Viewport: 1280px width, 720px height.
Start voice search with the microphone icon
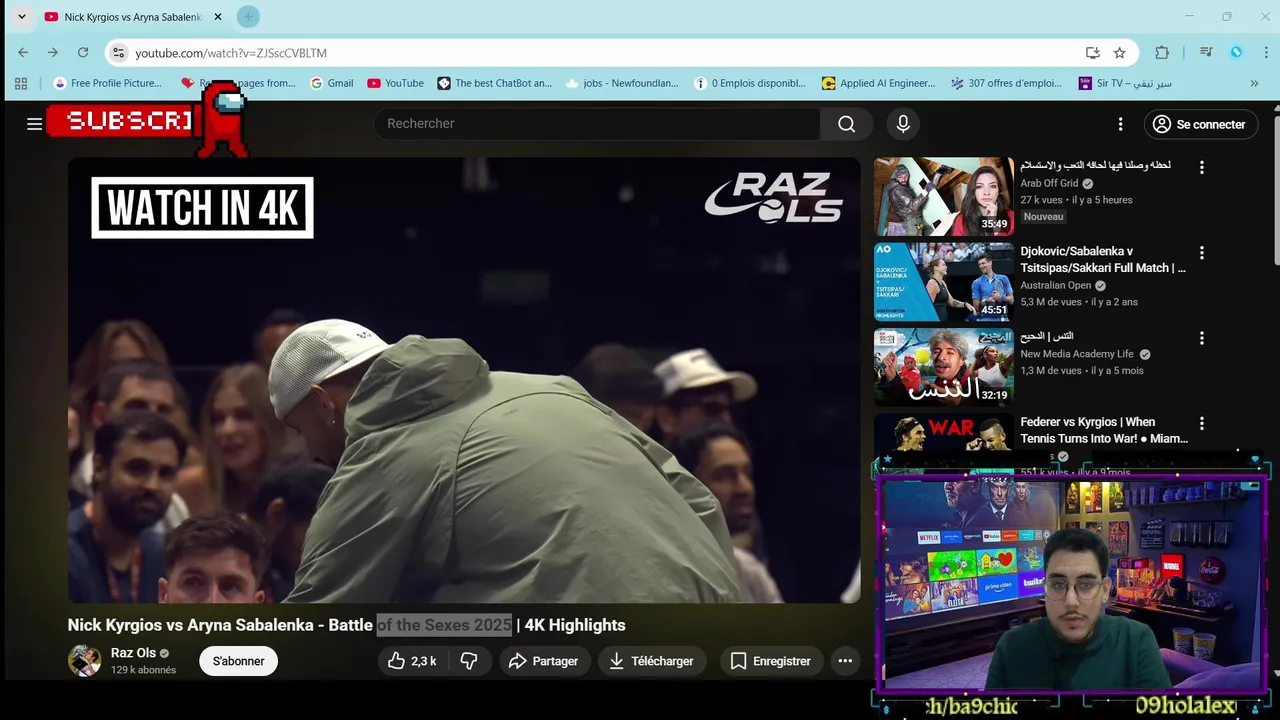pos(903,124)
